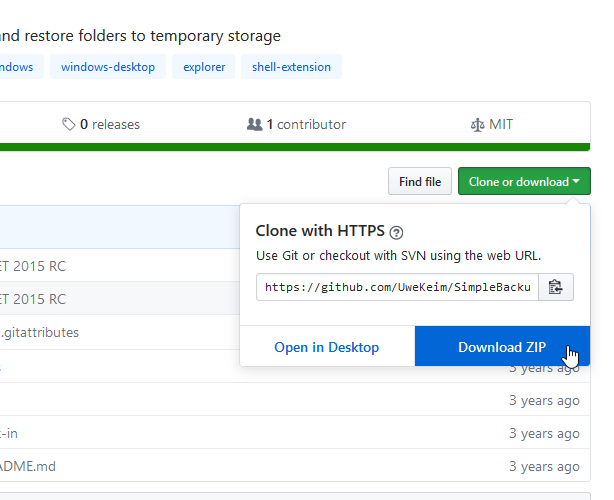Image resolution: width=614 pixels, height=500 pixels.
Task: Click the repository description text
Action: click(140, 36)
